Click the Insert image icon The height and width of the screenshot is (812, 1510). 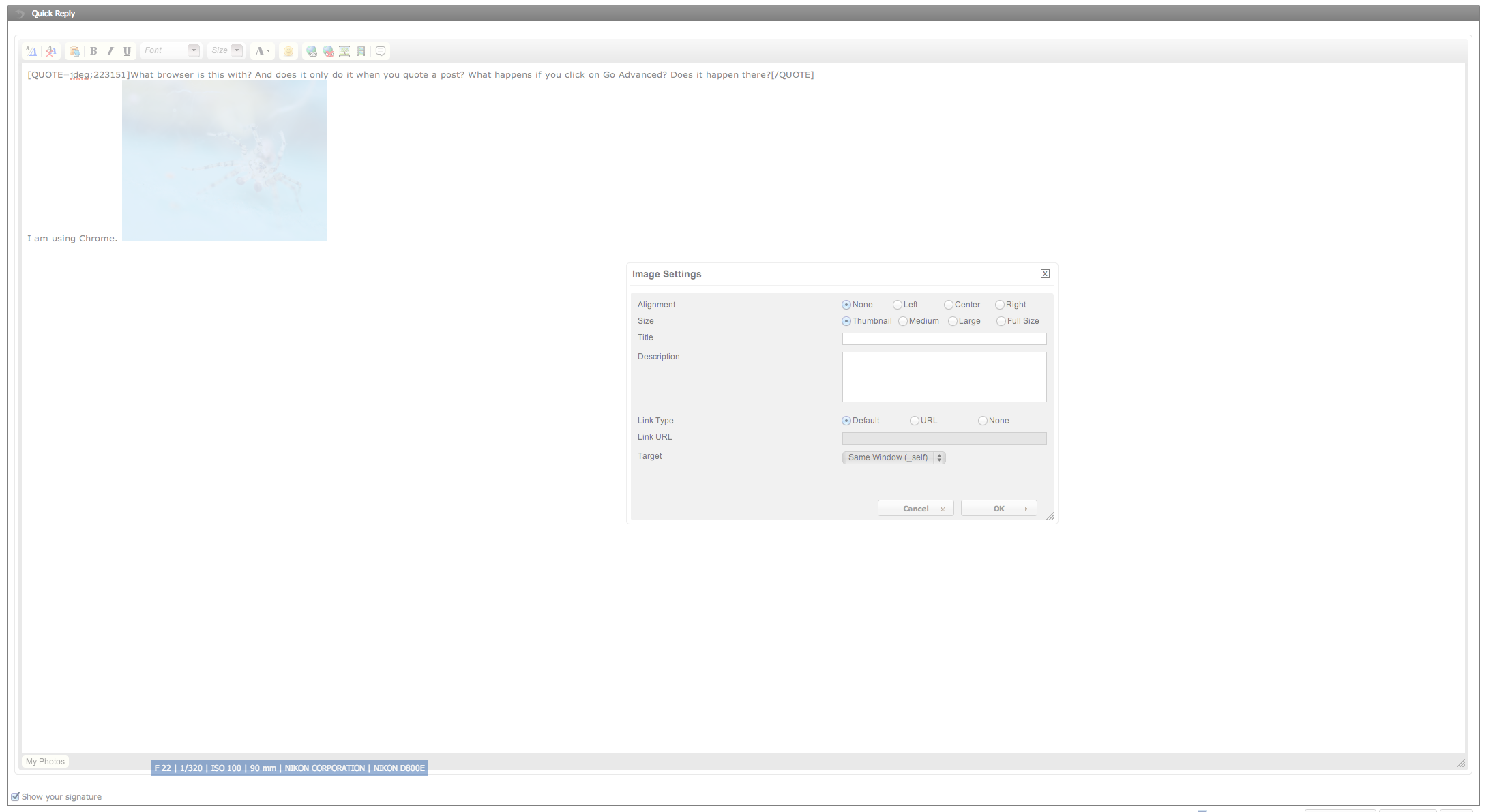tap(344, 51)
